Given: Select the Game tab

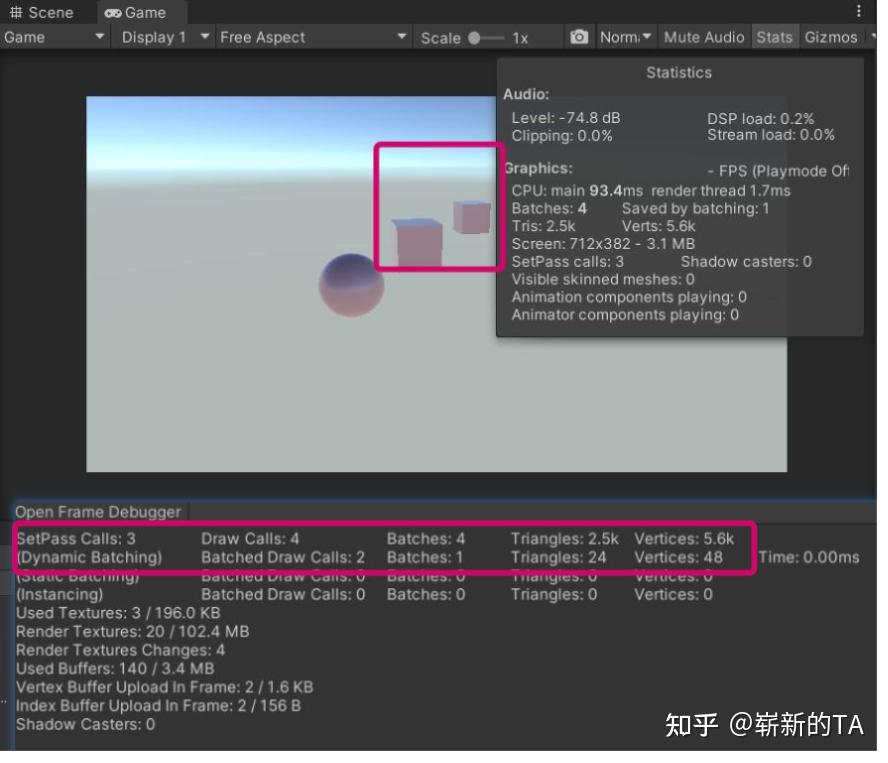Looking at the screenshot, I should point(140,13).
